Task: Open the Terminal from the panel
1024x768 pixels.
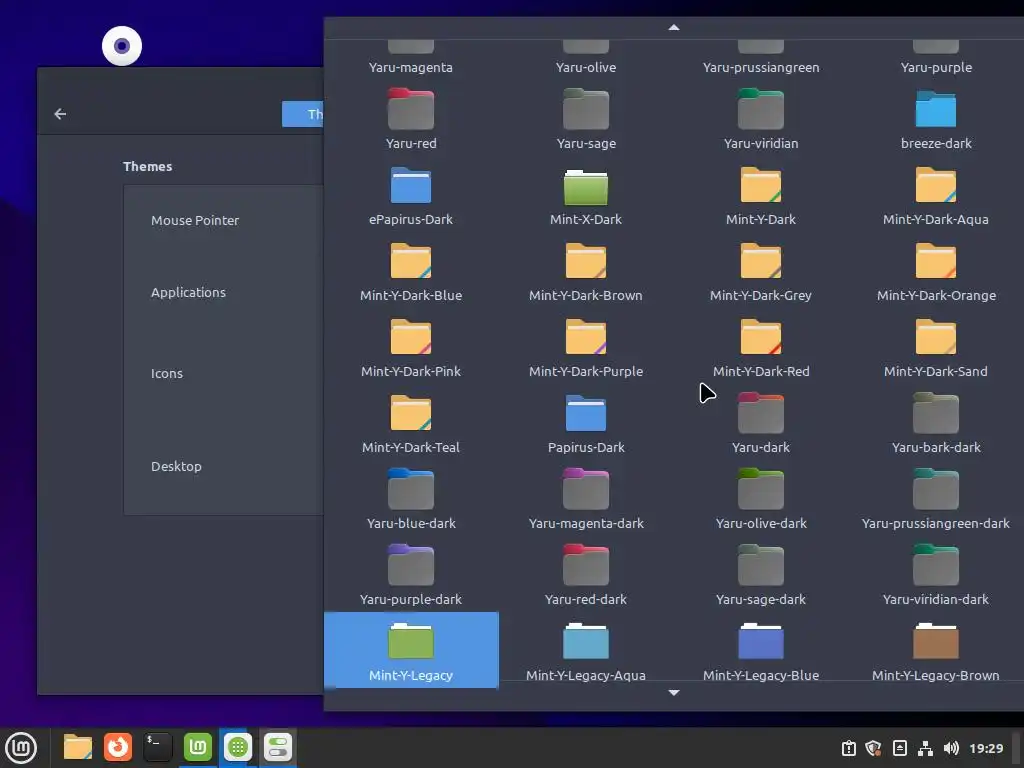Action: coord(157,747)
